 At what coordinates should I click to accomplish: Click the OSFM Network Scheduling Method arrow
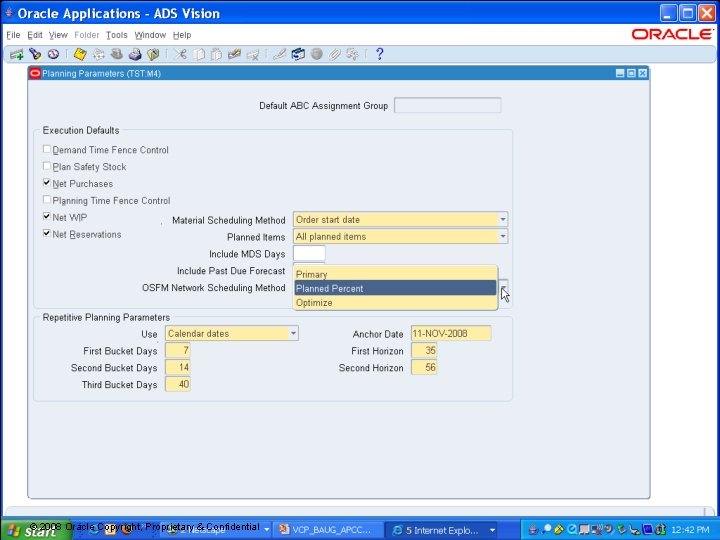coord(503,288)
